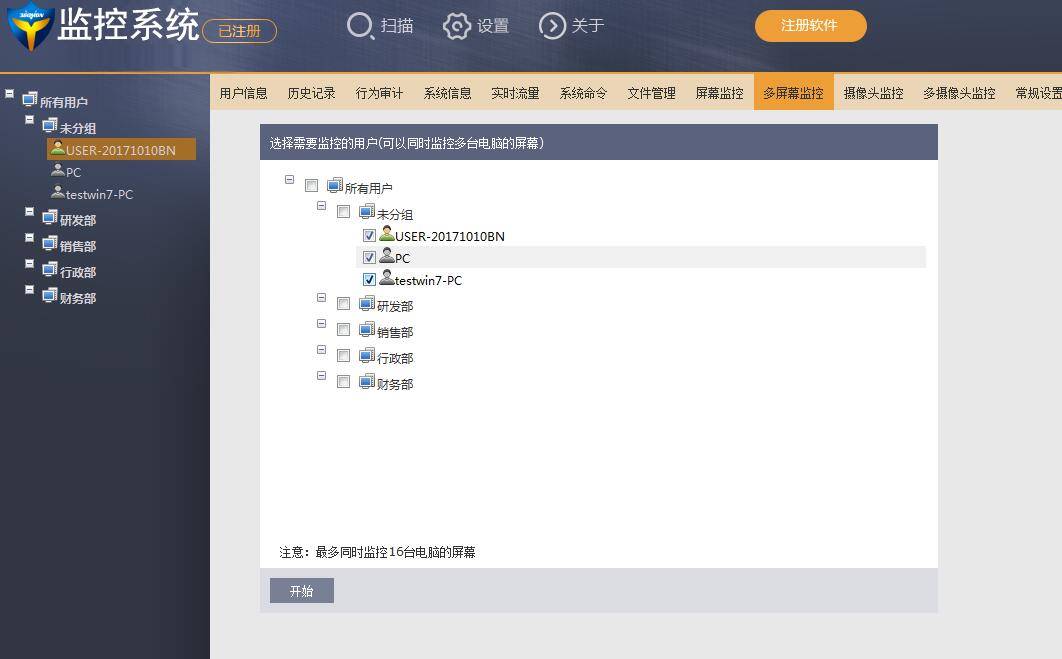Toggle sidebar 财务部 expander
1062x659 pixels.
point(29,289)
